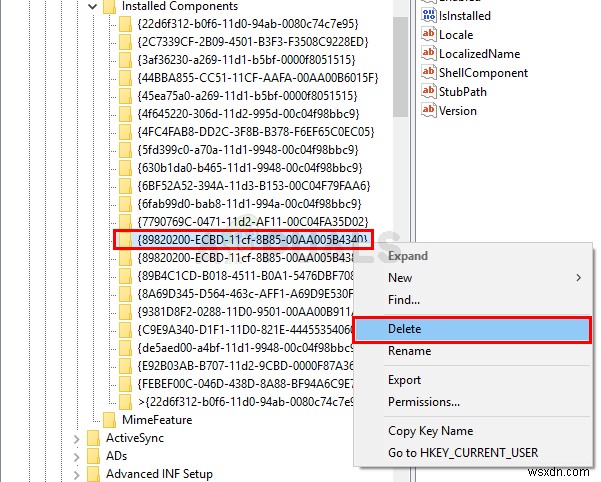Select key starting {C9E9A340-D1F1-11D0
The height and width of the screenshot is (482, 601).
tap(245, 330)
